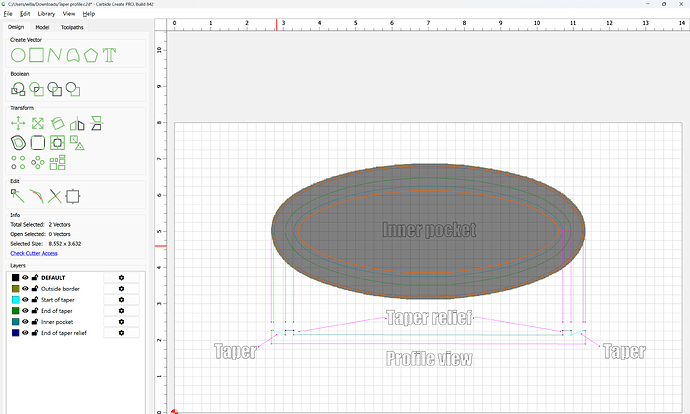
Task: Select the Circle vector tool
Action: point(17,54)
